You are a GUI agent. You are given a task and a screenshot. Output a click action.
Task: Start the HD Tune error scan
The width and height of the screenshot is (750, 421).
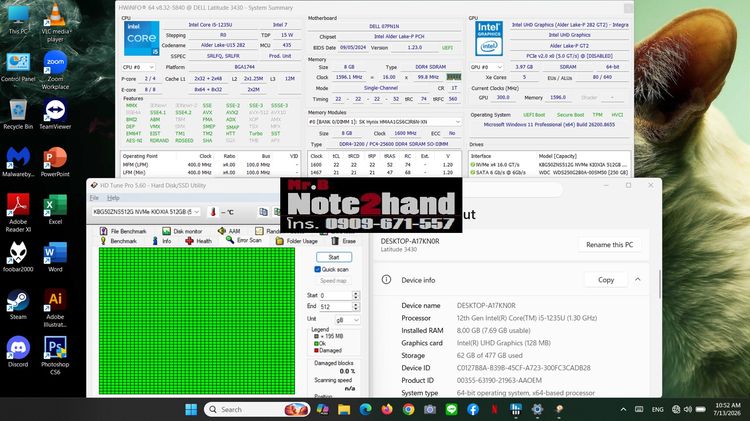pyautogui.click(x=334, y=257)
